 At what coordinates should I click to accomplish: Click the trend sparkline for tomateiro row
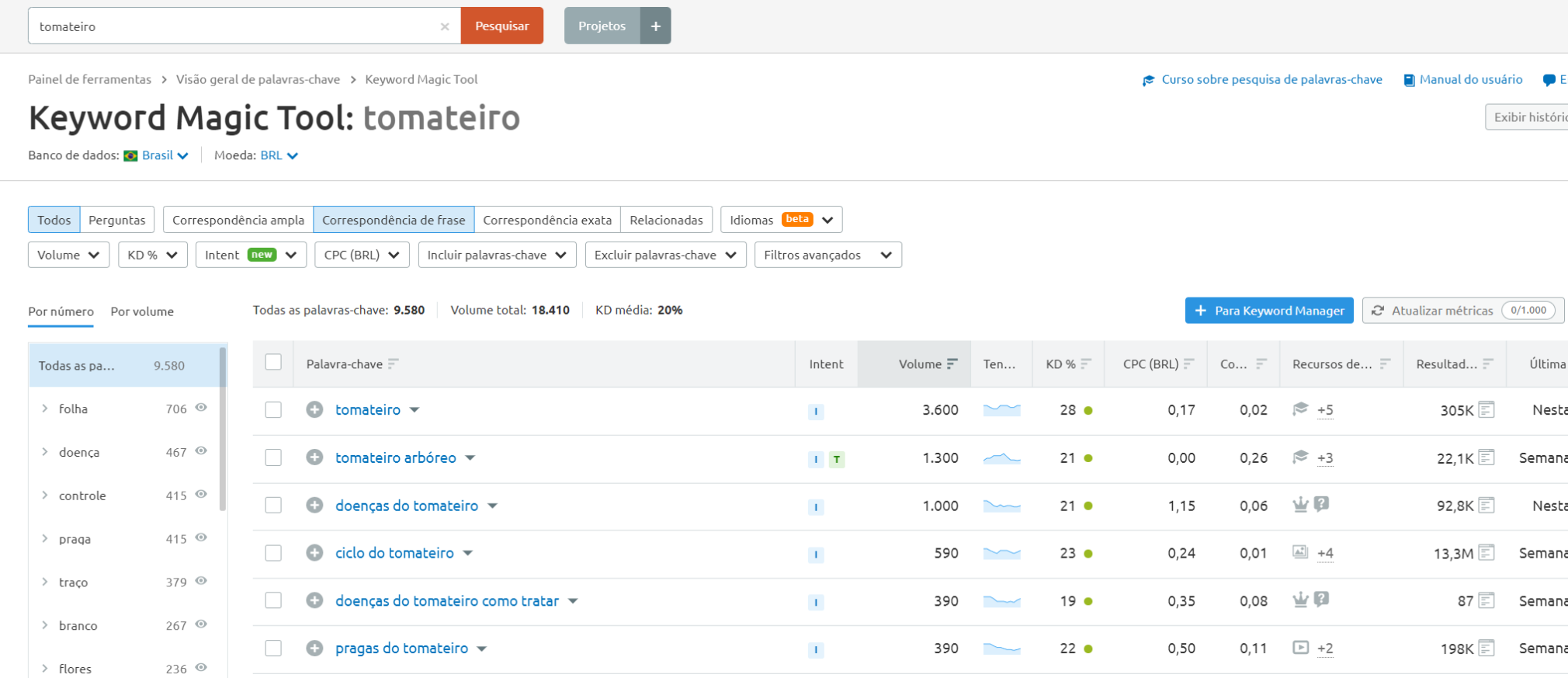(1001, 409)
